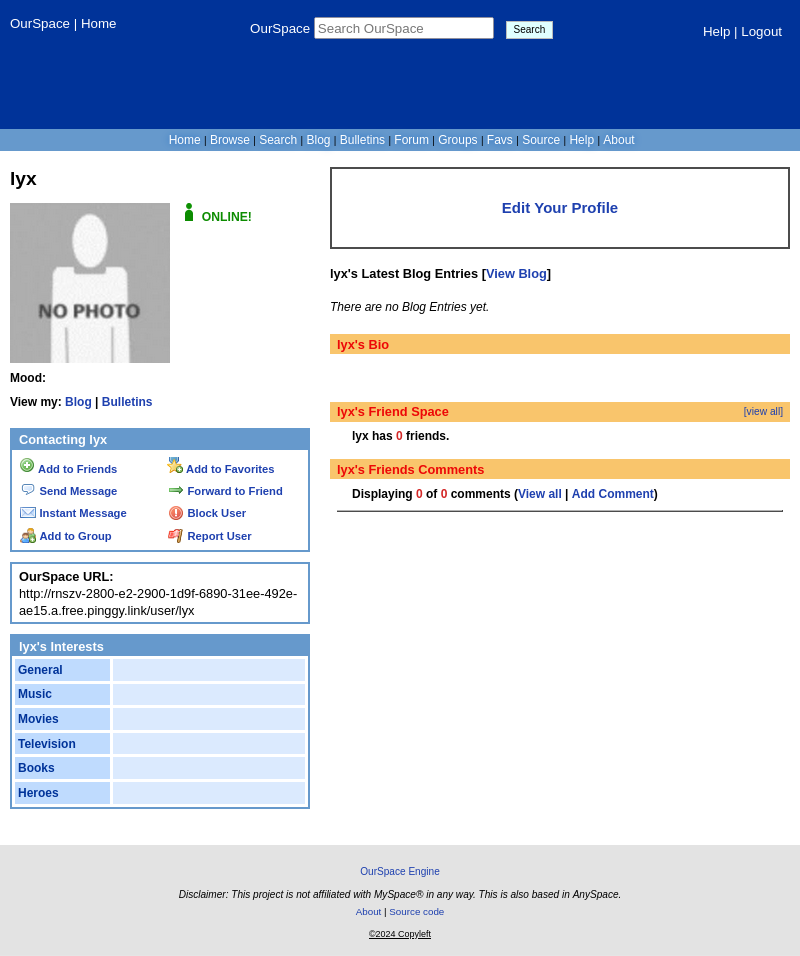Click the Search OurSpace text field
Screen dimensions: 800x956
coord(404,29)
